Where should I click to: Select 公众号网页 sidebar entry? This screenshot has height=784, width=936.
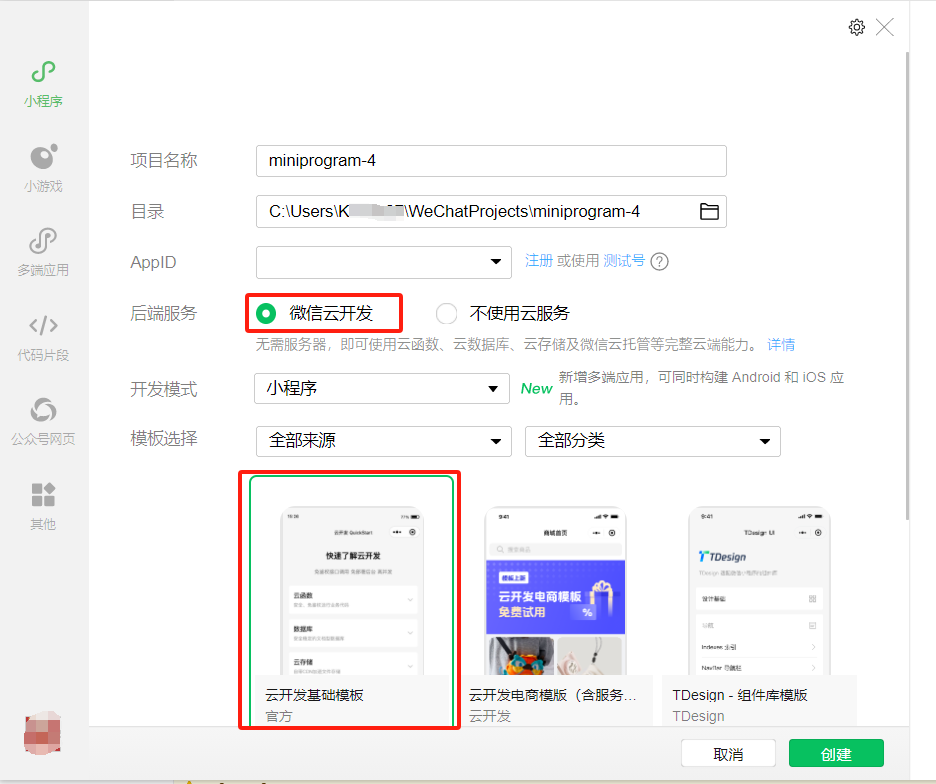pyautogui.click(x=43, y=422)
